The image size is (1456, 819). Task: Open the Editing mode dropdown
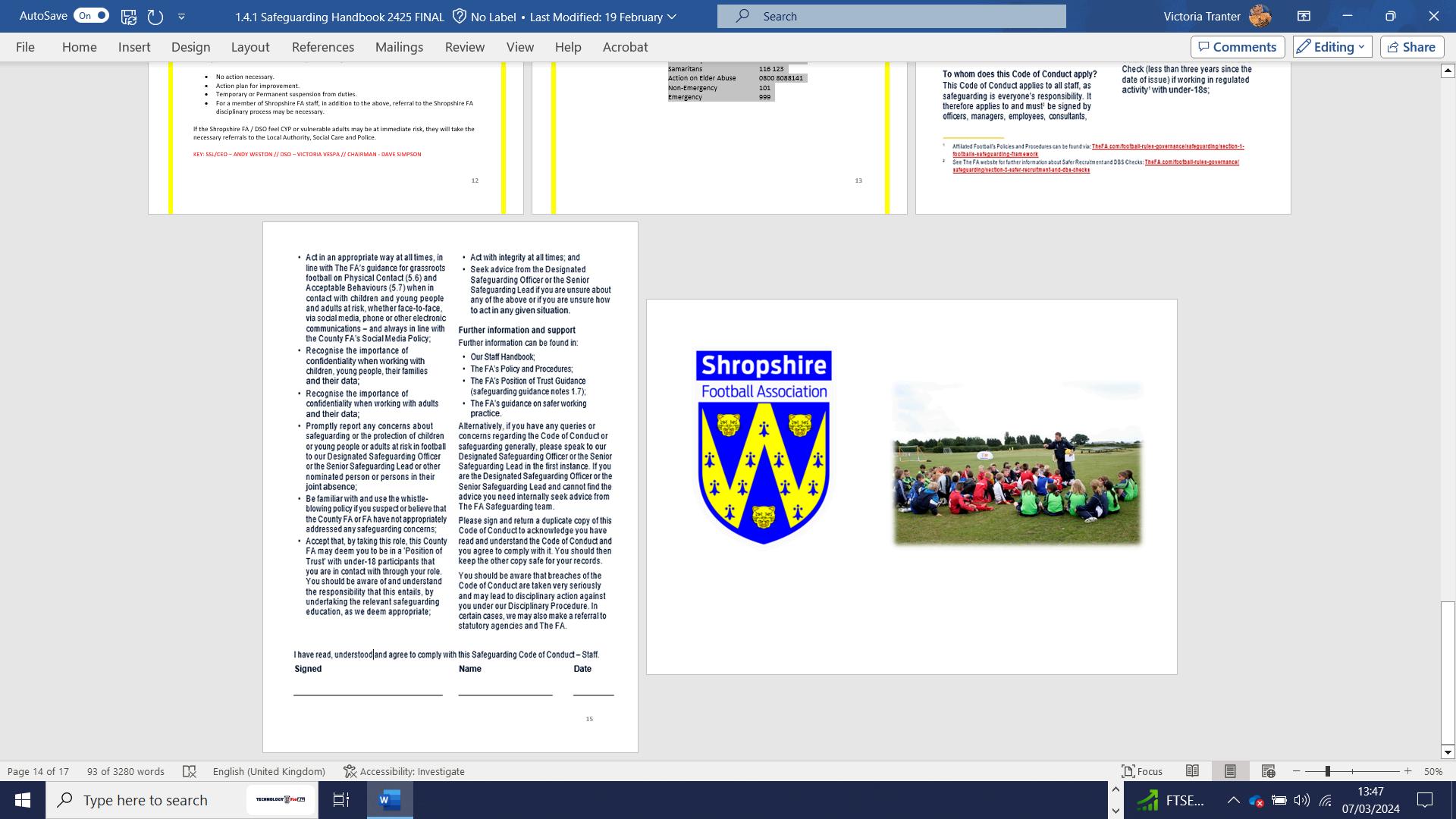point(1332,47)
